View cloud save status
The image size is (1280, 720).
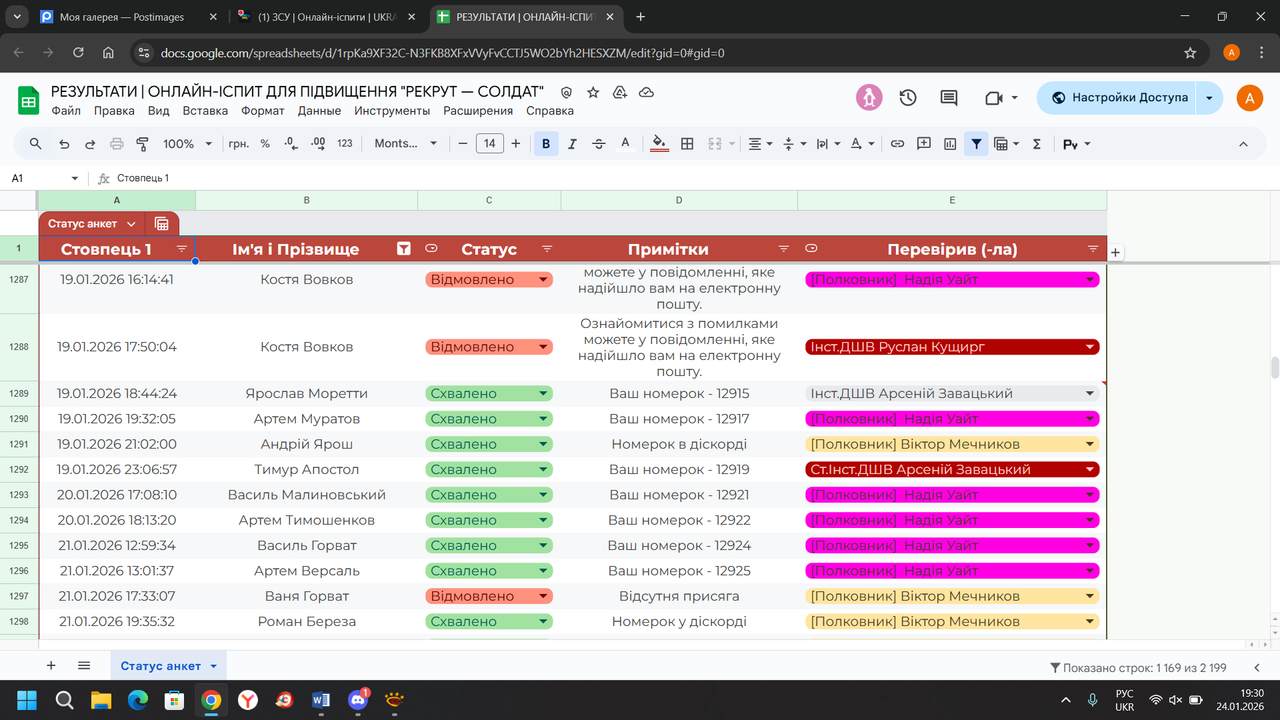pyautogui.click(x=646, y=92)
